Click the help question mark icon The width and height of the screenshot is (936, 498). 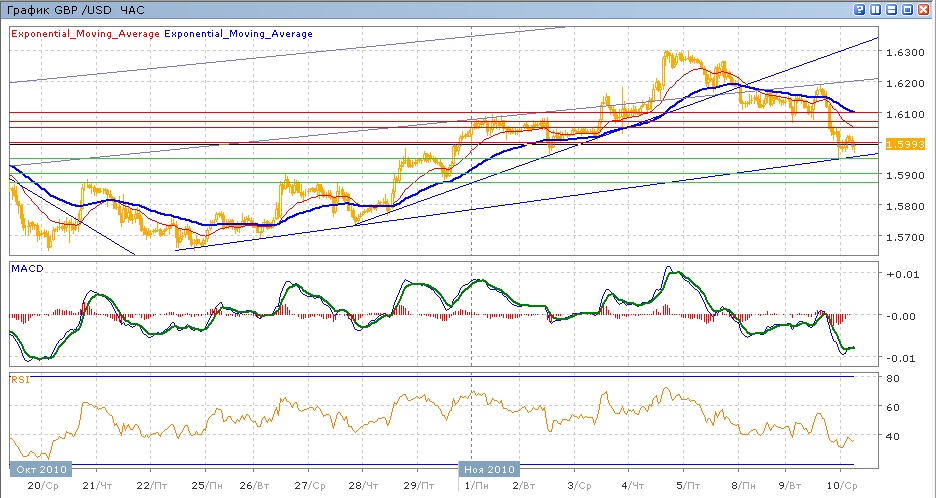[860, 9]
